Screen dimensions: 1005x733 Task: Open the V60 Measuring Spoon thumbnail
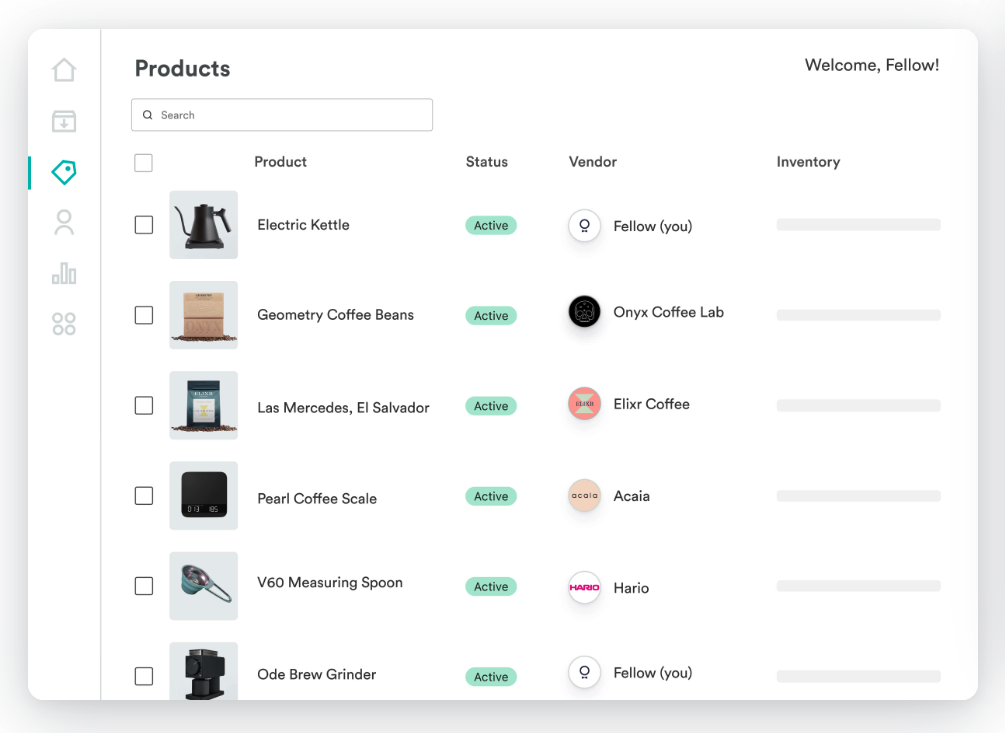point(204,586)
